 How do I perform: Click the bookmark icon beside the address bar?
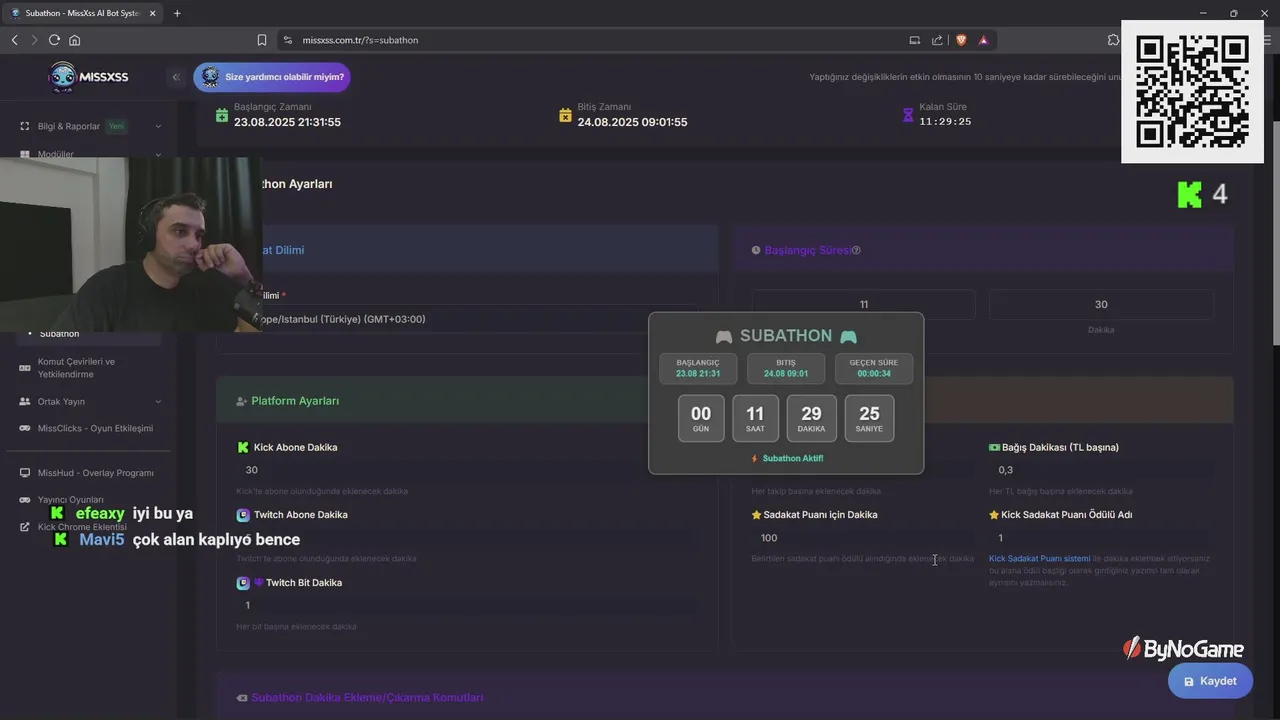pyautogui.click(x=262, y=40)
